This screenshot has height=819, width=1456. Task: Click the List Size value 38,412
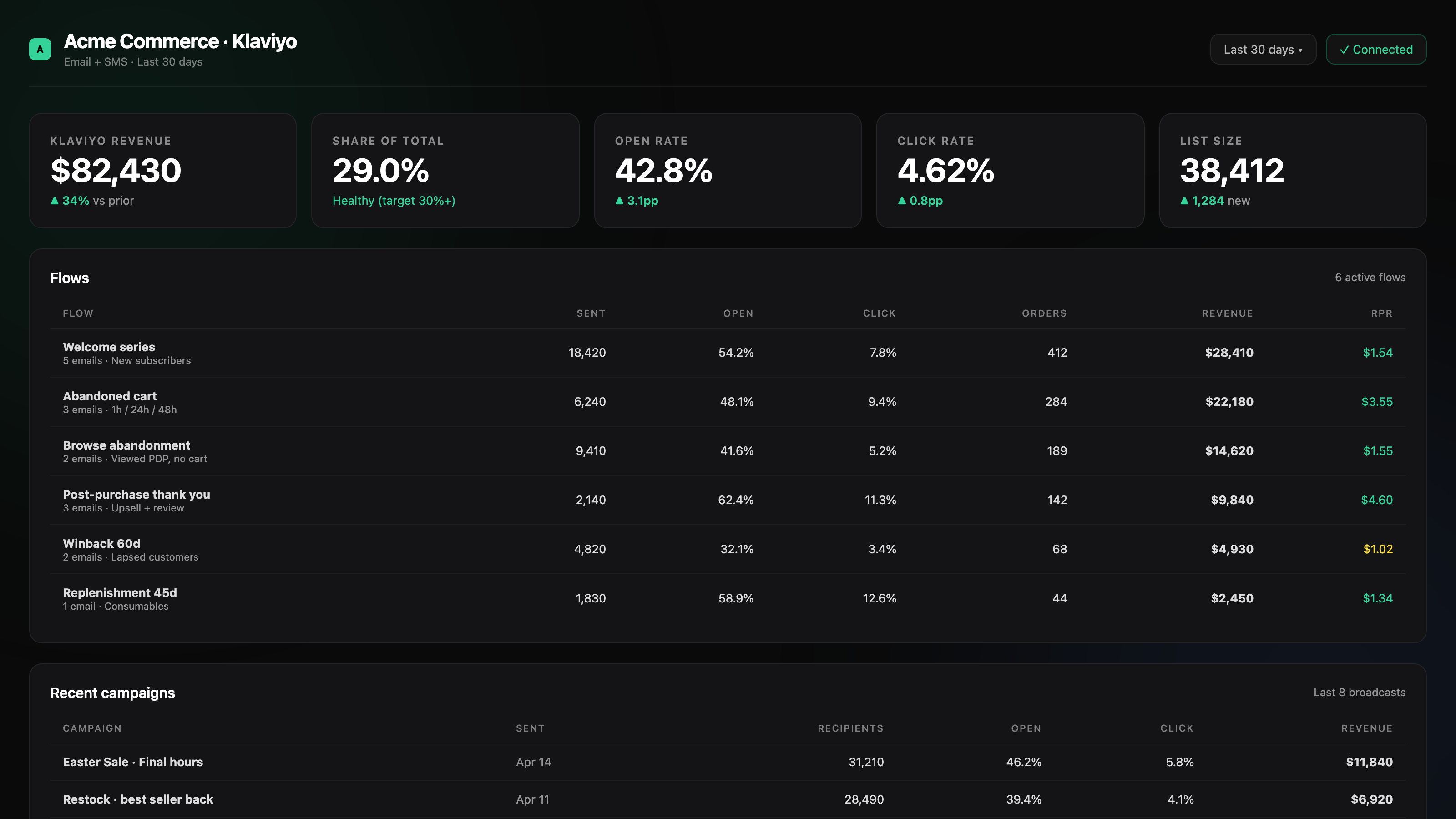coord(1232,171)
